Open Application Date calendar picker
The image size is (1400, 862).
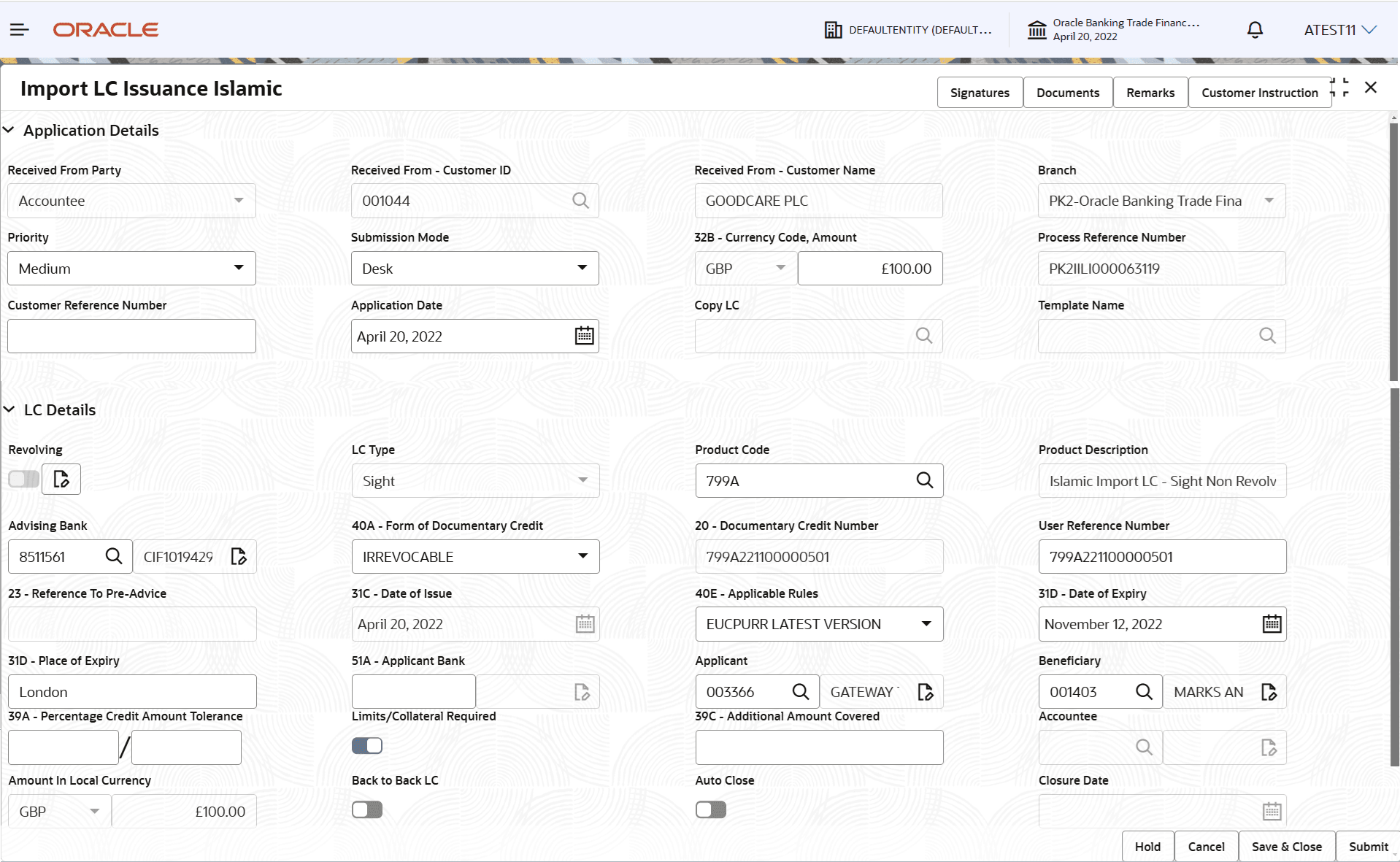click(x=585, y=336)
